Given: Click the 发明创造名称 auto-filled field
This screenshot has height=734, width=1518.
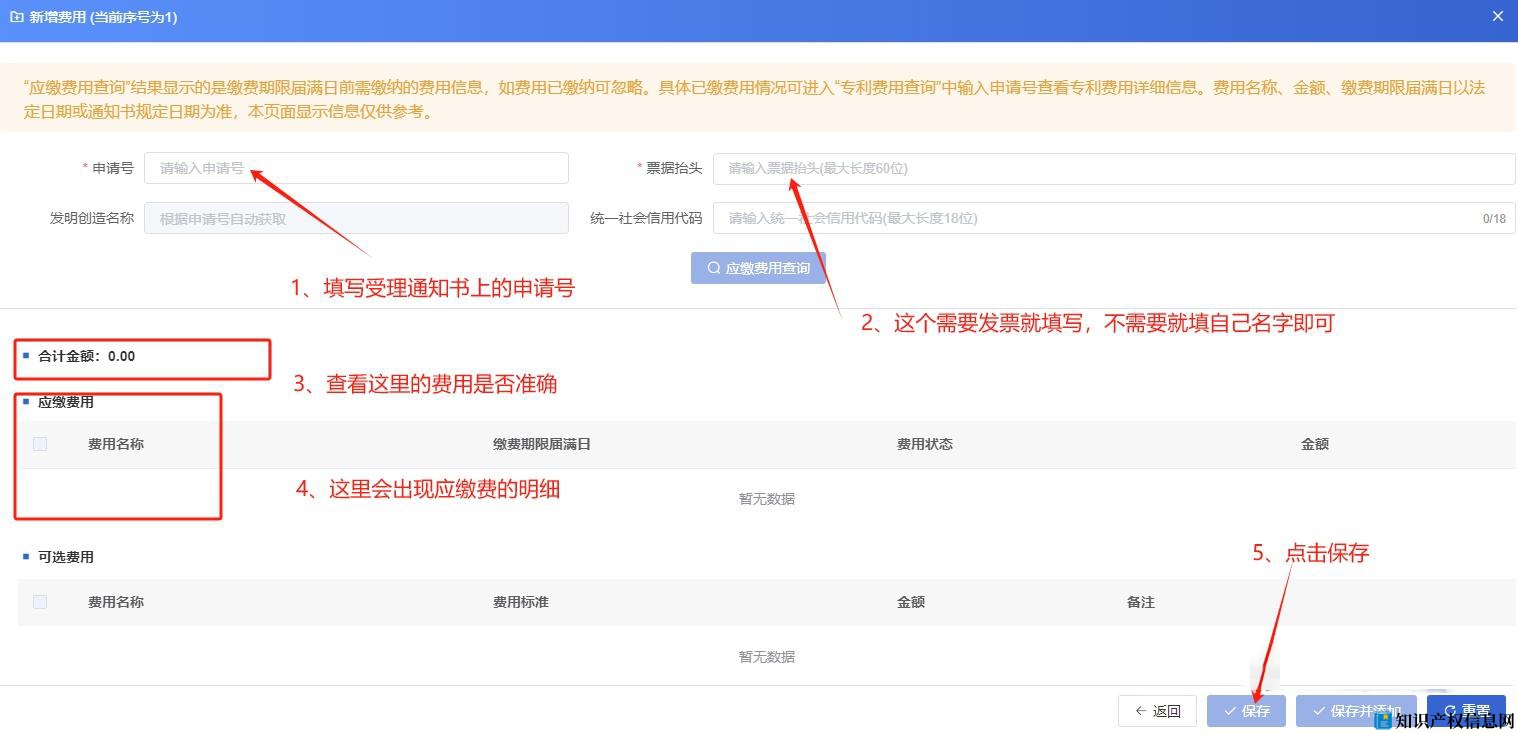Looking at the screenshot, I should pyautogui.click(x=356, y=218).
